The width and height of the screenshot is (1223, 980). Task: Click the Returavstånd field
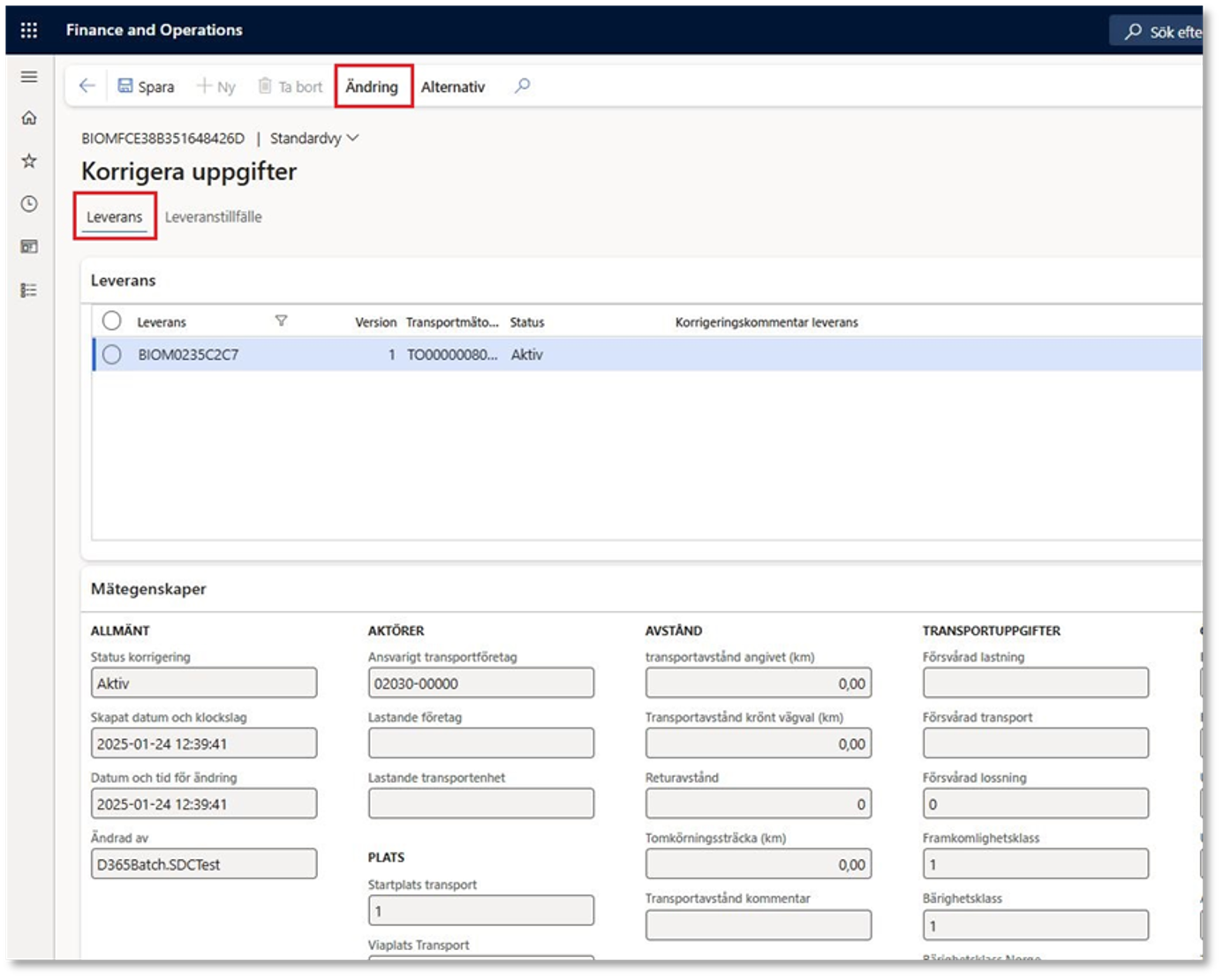(x=759, y=803)
